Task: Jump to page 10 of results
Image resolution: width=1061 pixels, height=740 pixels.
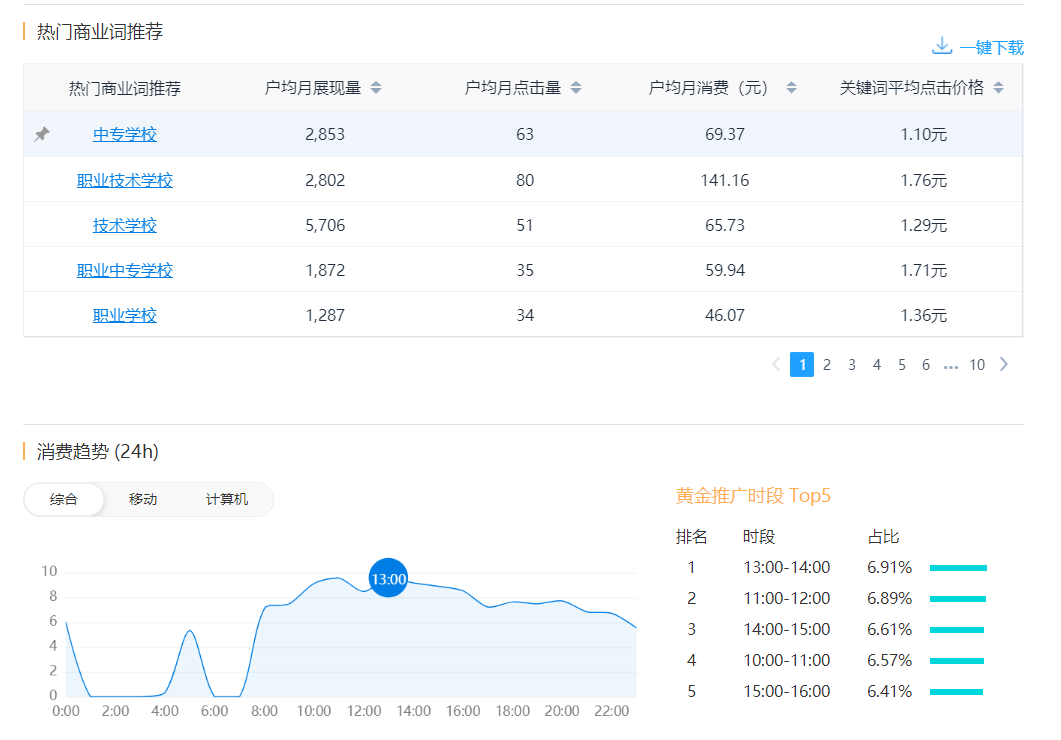Action: point(977,365)
